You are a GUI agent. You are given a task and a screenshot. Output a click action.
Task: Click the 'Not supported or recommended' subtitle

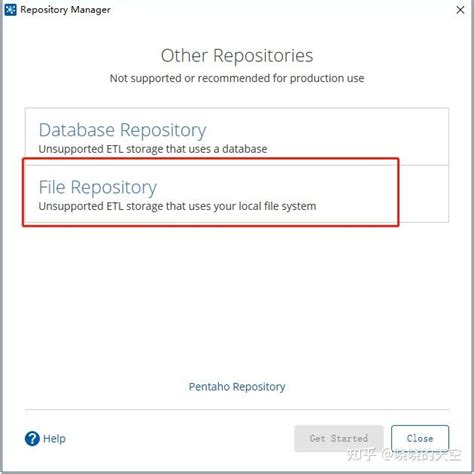tap(237, 78)
